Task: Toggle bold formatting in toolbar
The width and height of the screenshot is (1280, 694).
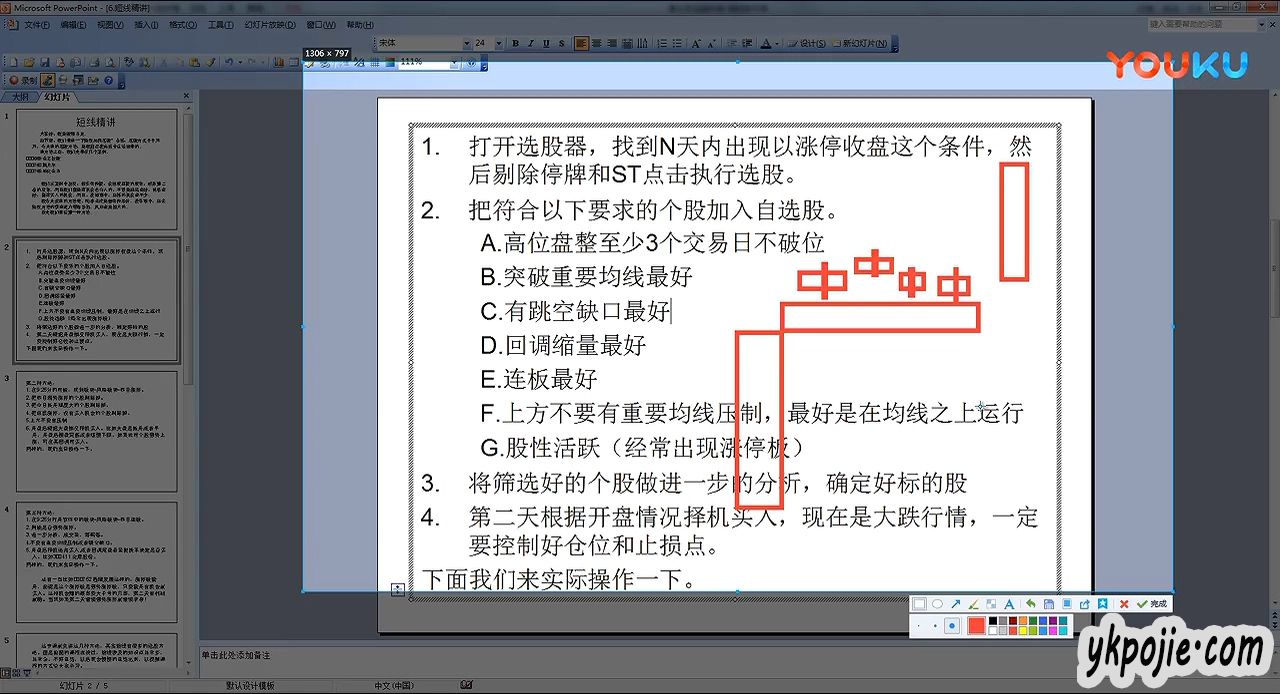Action: coord(516,44)
